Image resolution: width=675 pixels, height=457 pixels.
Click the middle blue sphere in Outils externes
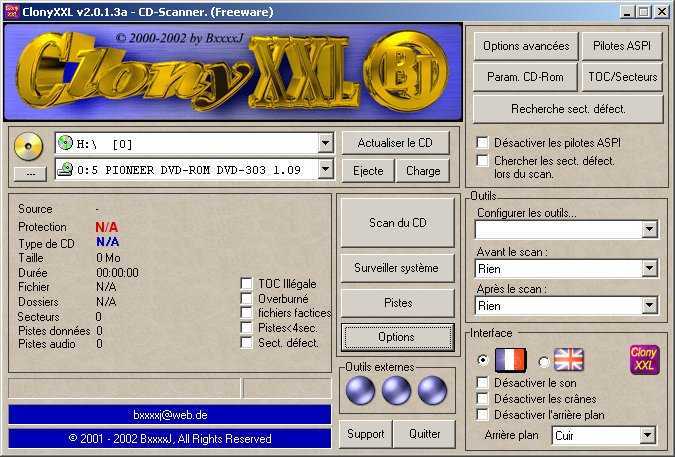point(396,390)
